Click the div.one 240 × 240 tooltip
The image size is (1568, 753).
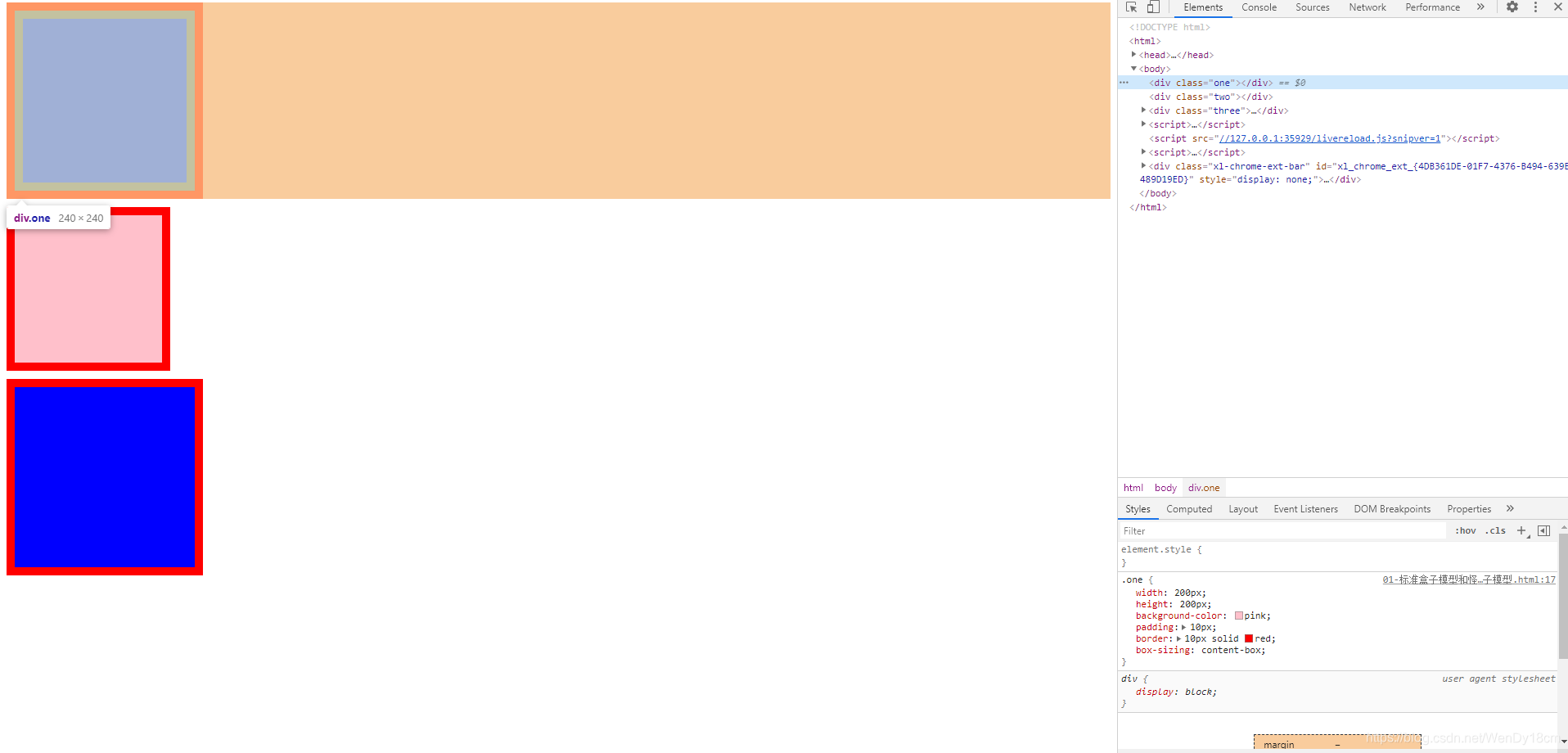[x=59, y=218]
